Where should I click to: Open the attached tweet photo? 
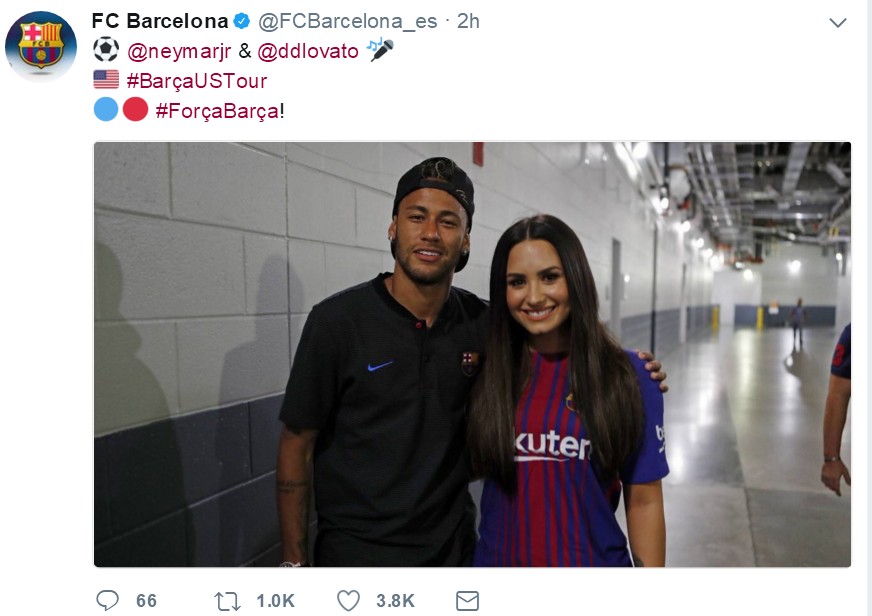pos(472,354)
